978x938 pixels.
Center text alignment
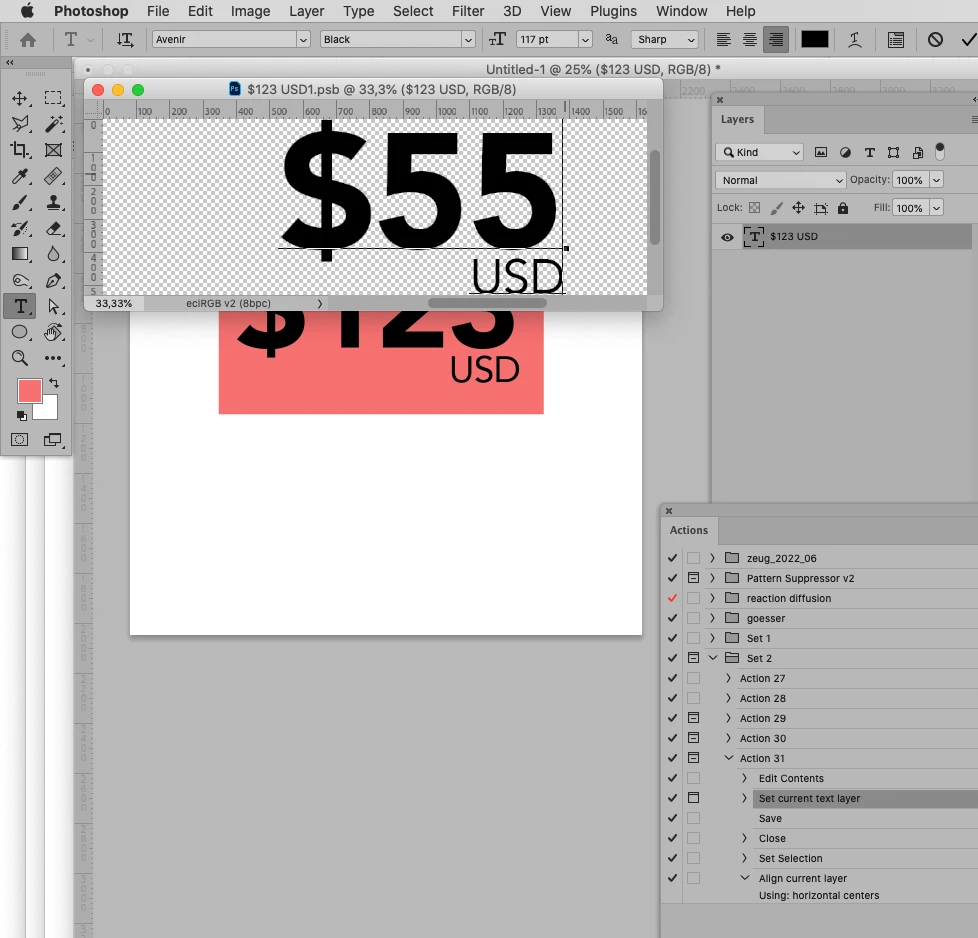coord(750,40)
